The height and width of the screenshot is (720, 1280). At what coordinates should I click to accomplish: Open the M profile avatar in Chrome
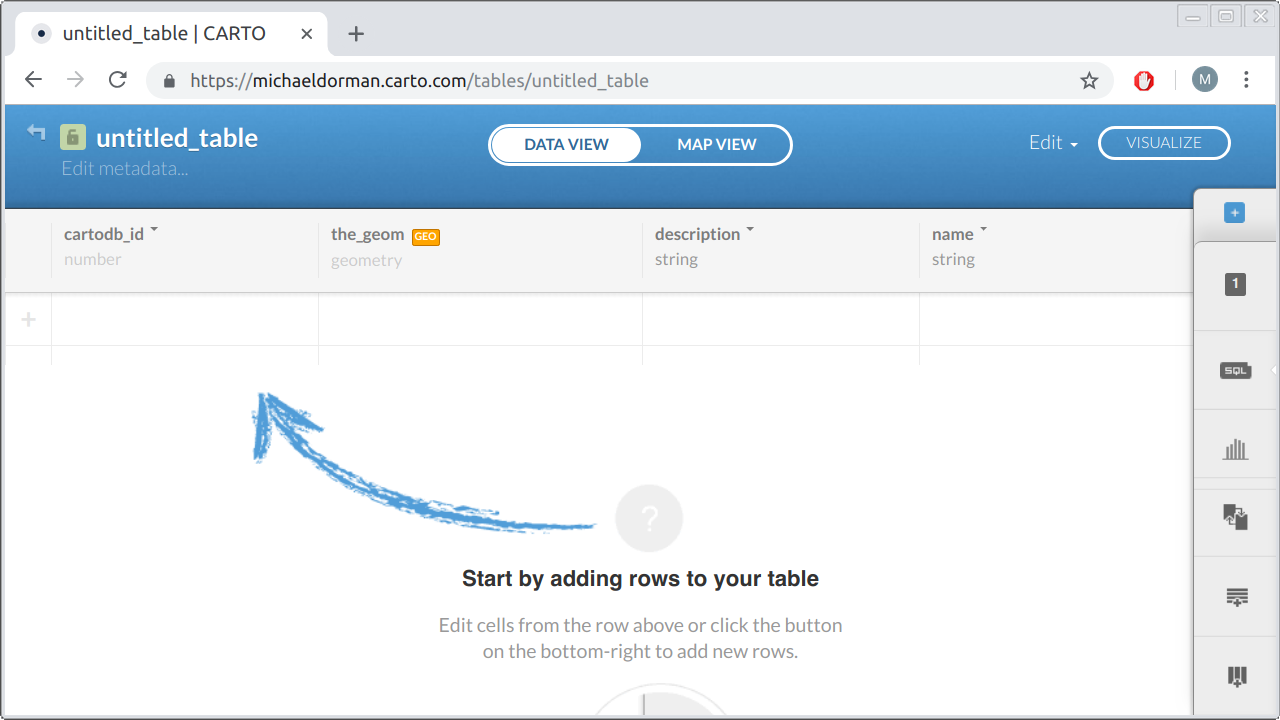pyautogui.click(x=1205, y=80)
